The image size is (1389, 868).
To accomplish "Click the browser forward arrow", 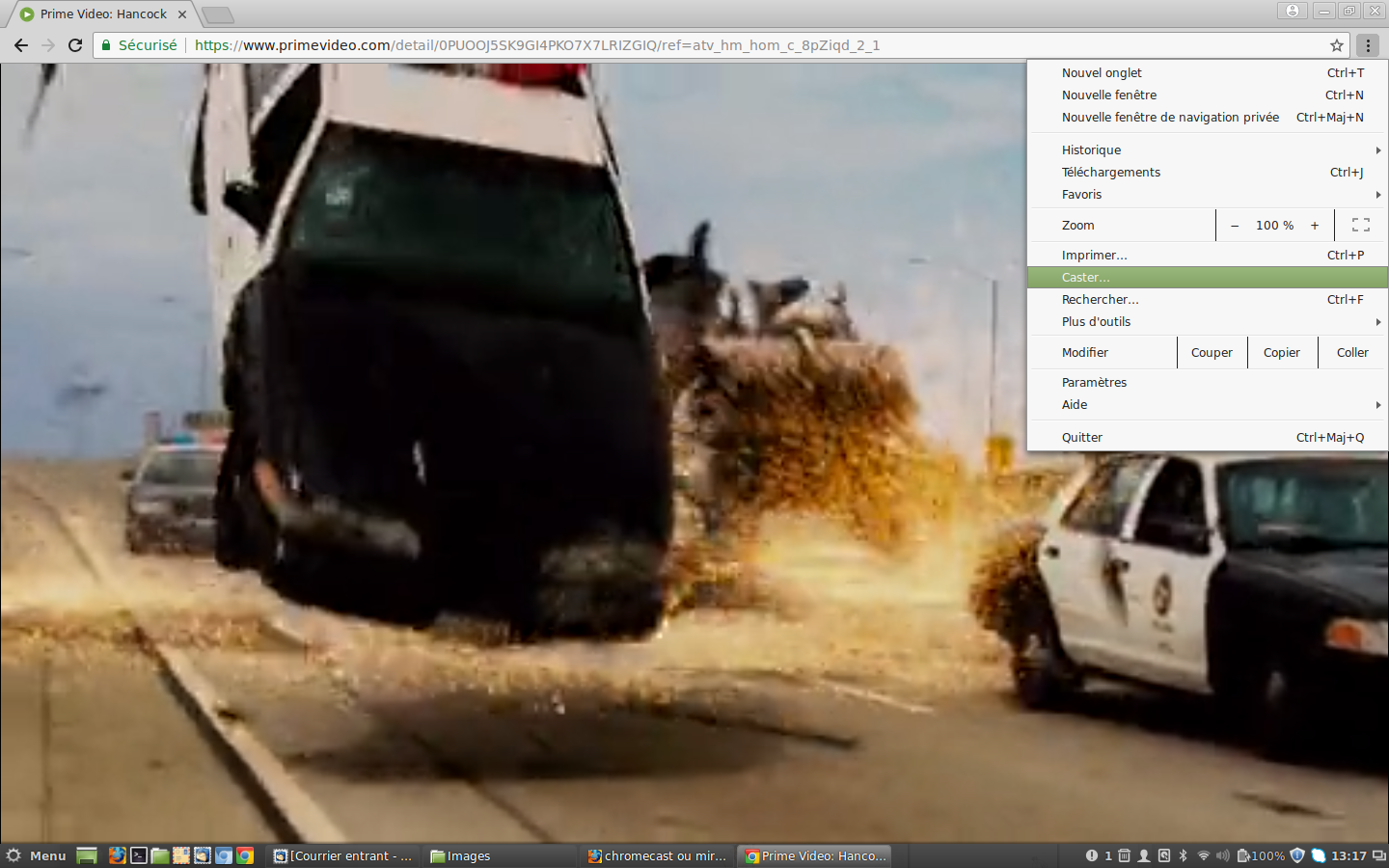I will click(x=48, y=45).
